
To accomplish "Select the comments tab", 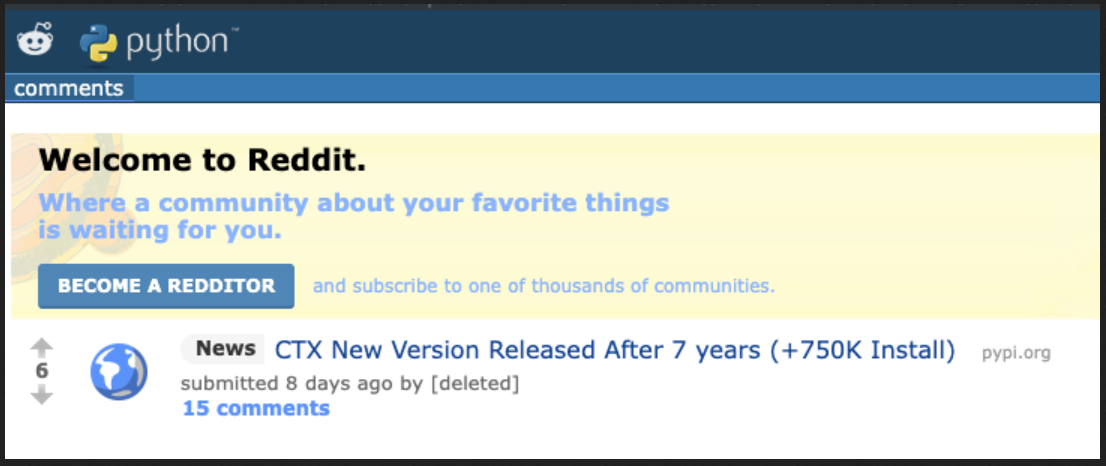I will 69,89.
